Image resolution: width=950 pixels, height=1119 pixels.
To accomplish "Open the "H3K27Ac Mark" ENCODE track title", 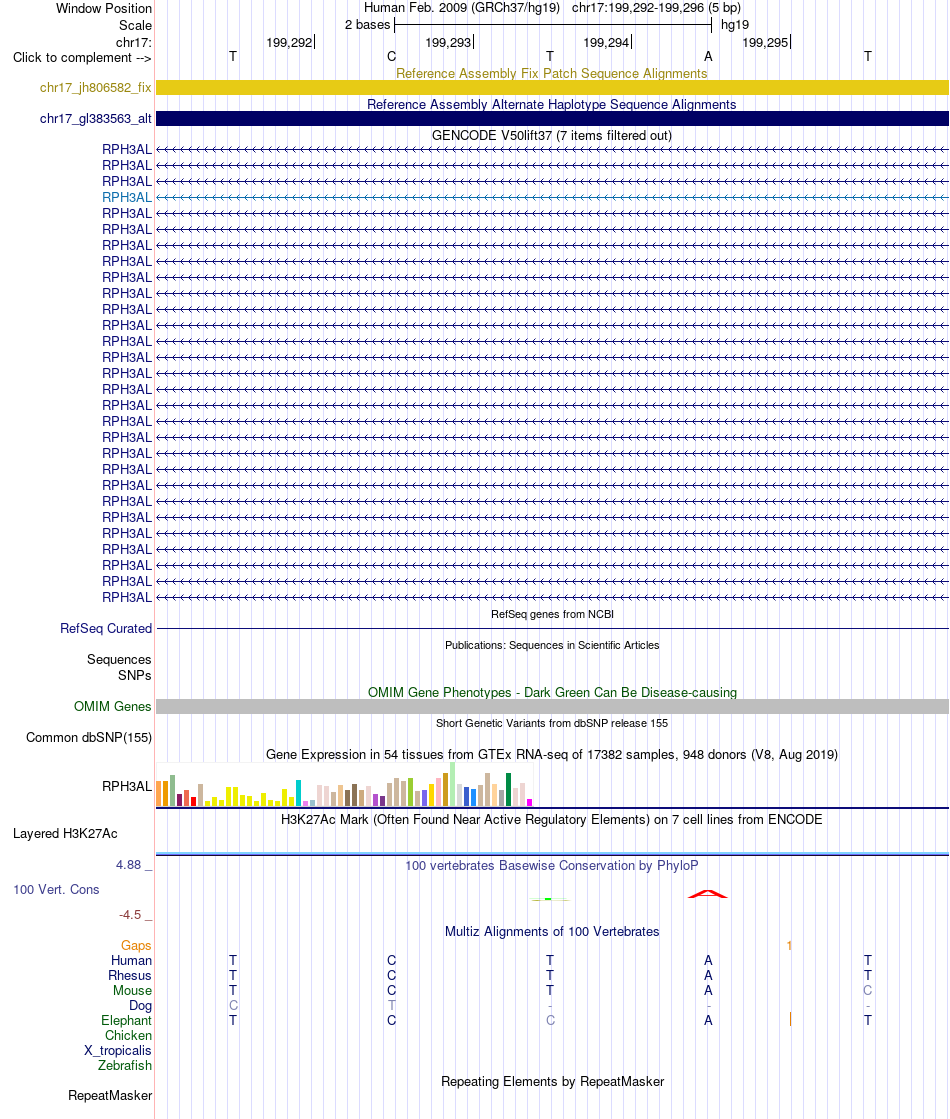I will [552, 820].
